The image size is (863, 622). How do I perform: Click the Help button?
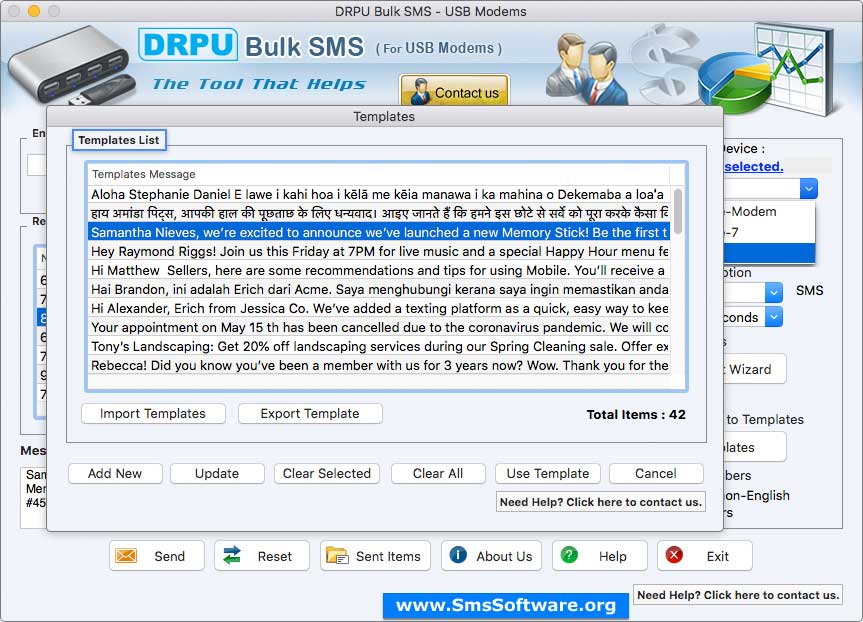pos(600,555)
